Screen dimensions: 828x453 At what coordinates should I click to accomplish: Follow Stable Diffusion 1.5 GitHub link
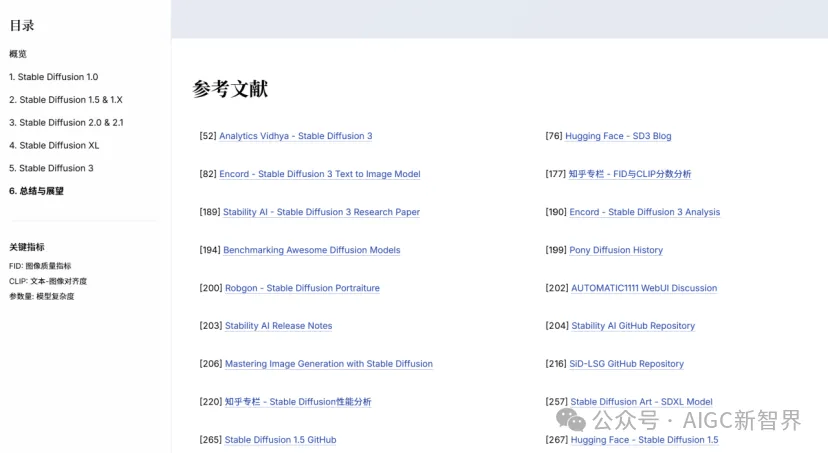point(280,440)
